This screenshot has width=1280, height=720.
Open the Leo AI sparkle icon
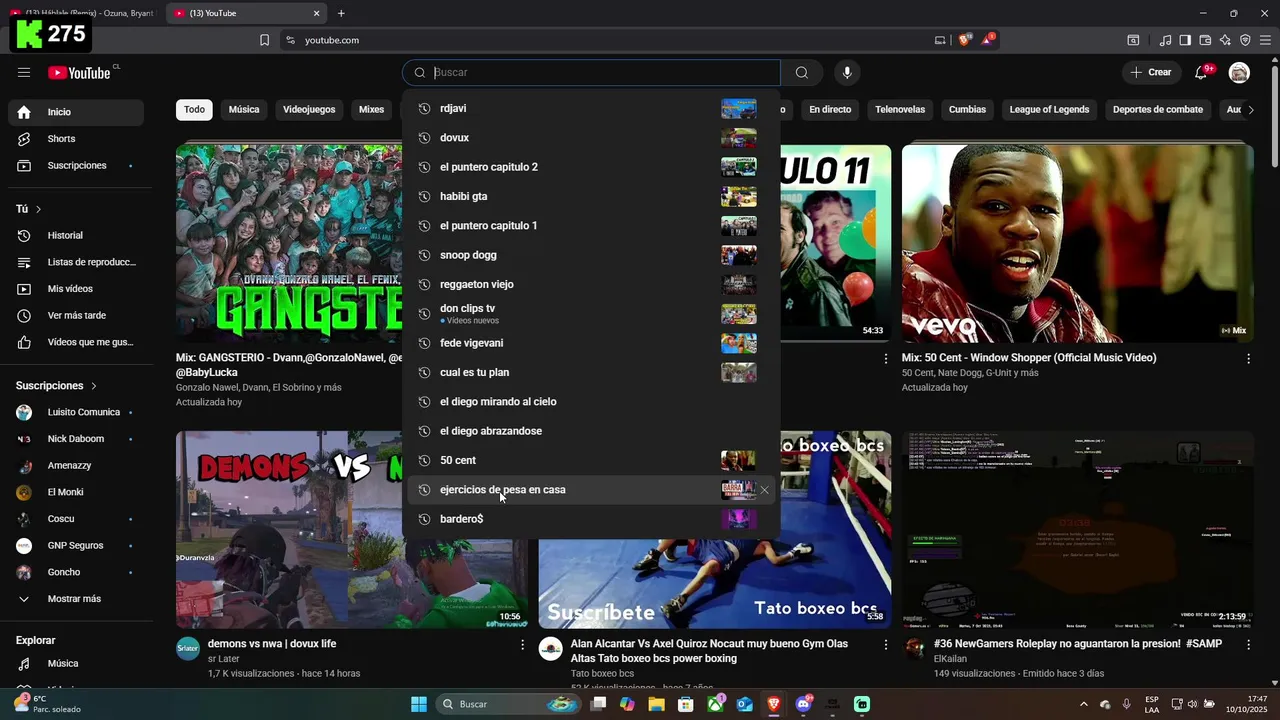pos(1225,40)
